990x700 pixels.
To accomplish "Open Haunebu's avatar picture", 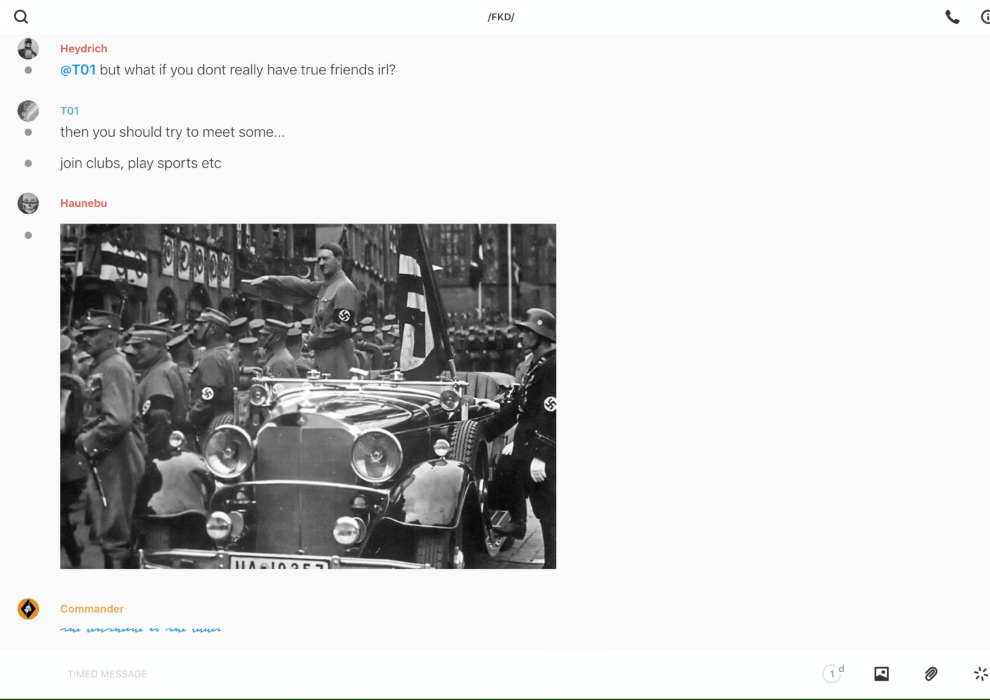I will pos(28,204).
